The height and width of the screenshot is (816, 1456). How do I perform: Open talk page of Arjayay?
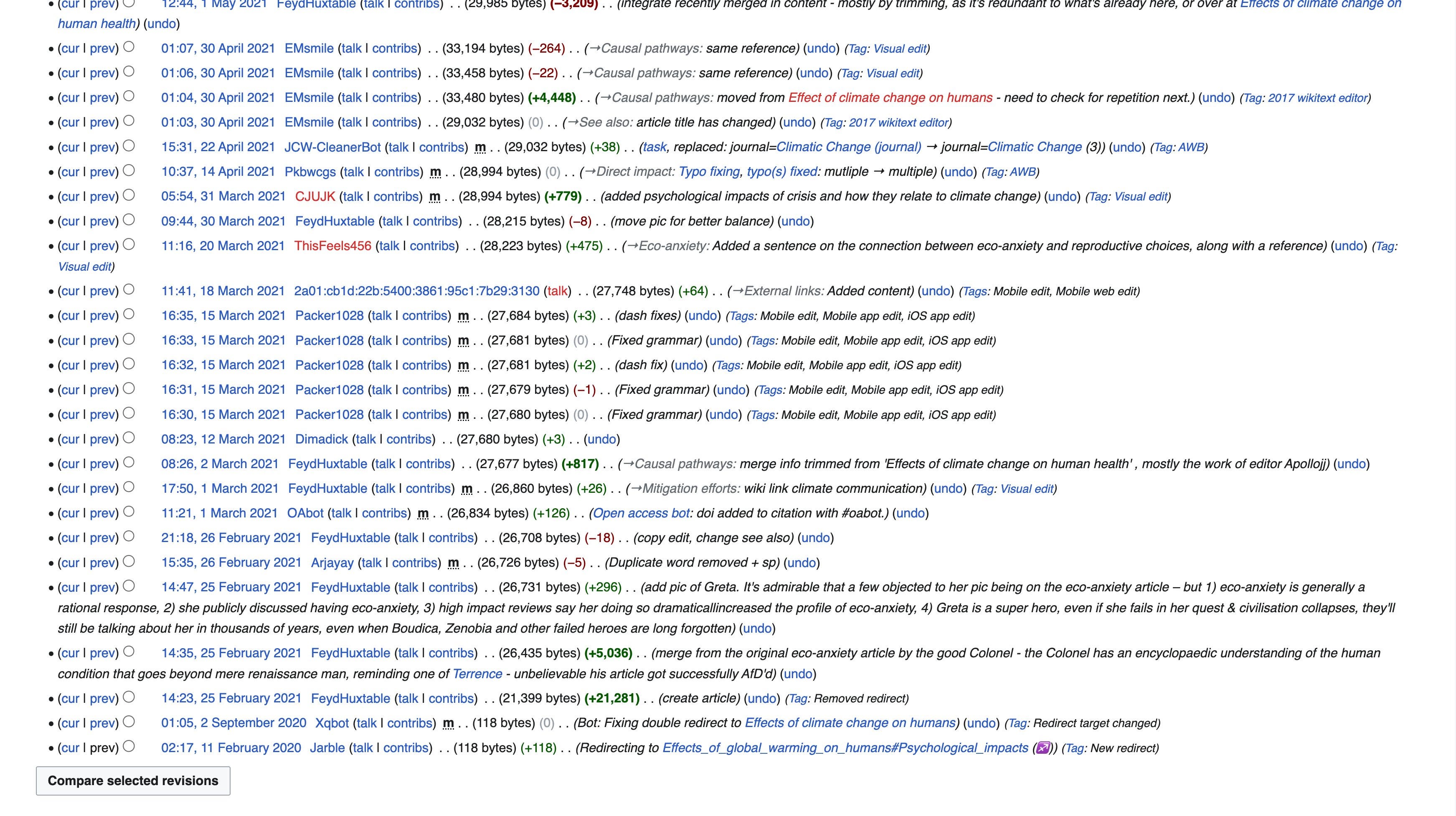point(371,563)
